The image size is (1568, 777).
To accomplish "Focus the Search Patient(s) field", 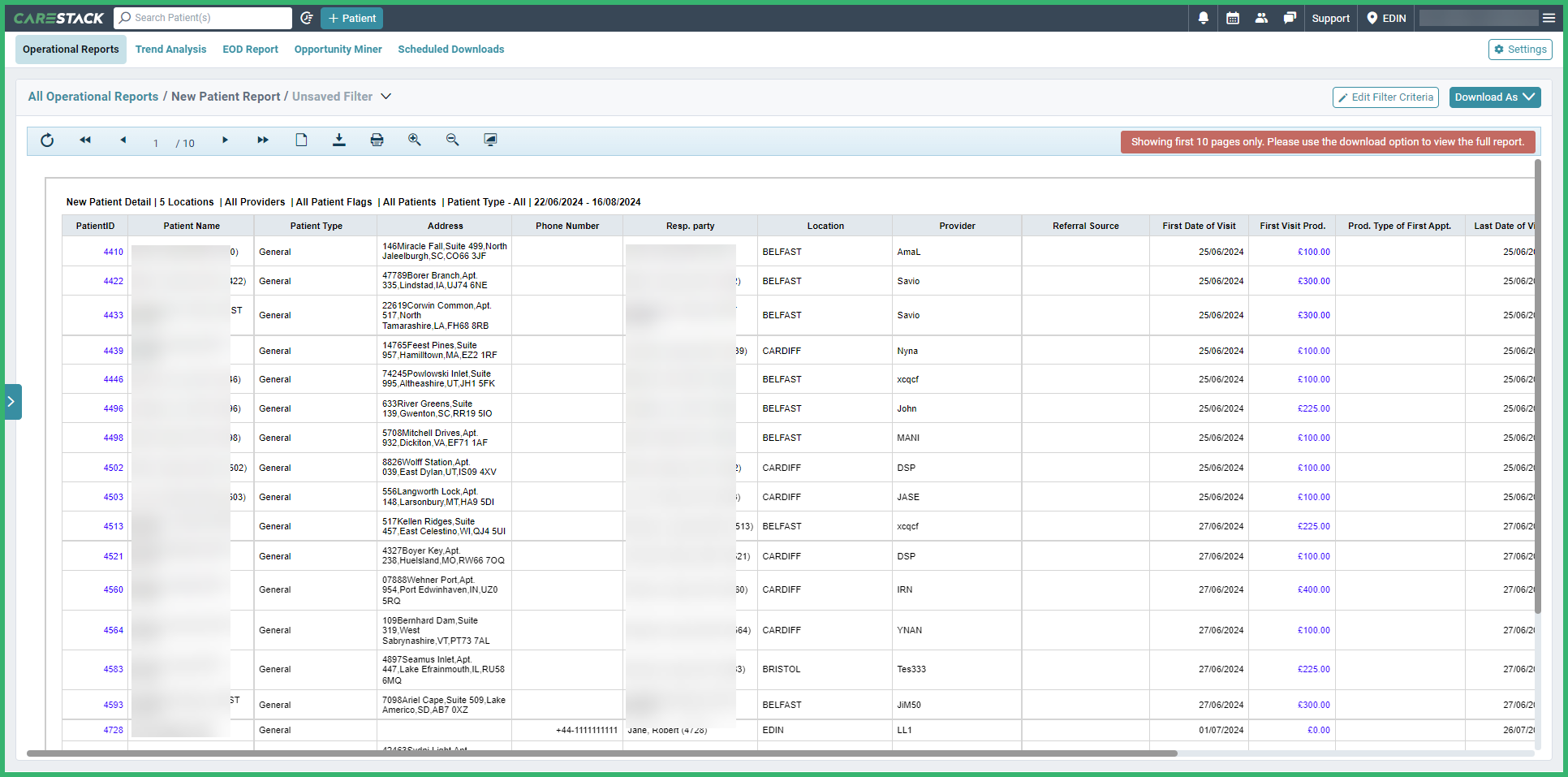I will point(203,18).
